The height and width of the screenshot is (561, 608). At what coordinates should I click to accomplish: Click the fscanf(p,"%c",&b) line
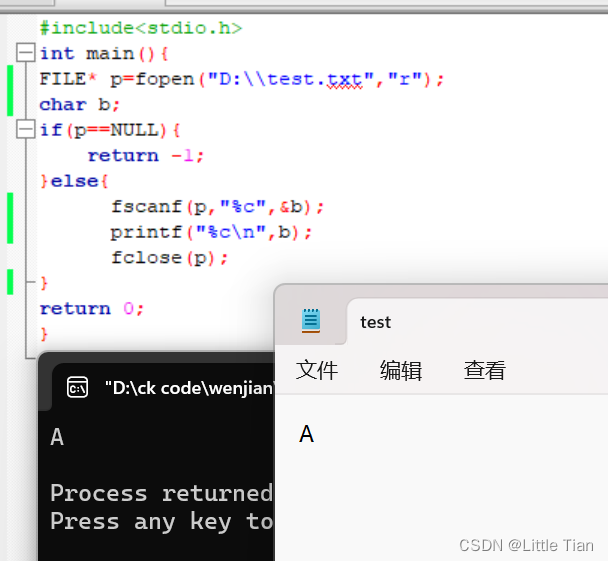tap(217, 207)
